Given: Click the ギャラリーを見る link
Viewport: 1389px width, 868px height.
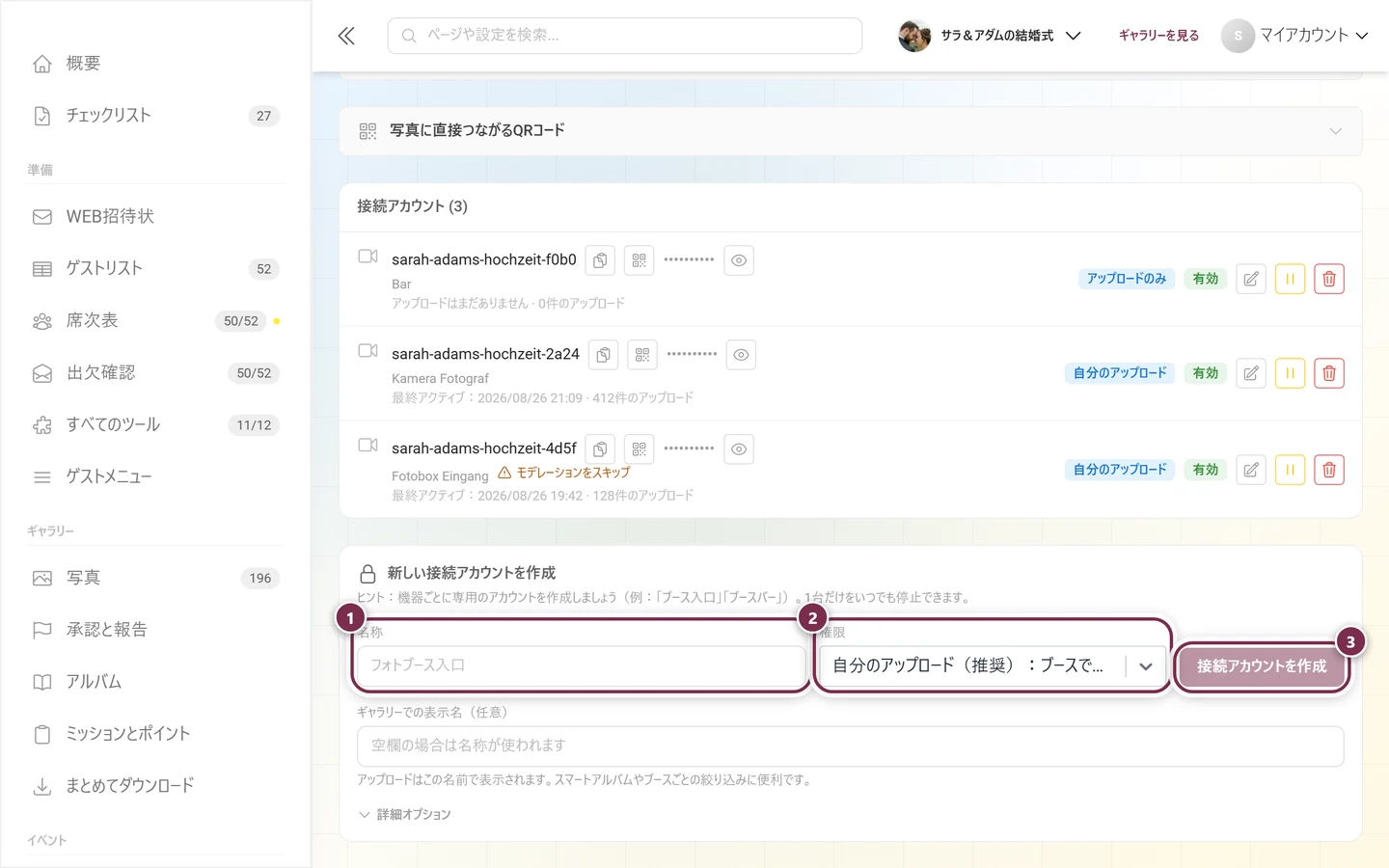Looking at the screenshot, I should point(1158,36).
